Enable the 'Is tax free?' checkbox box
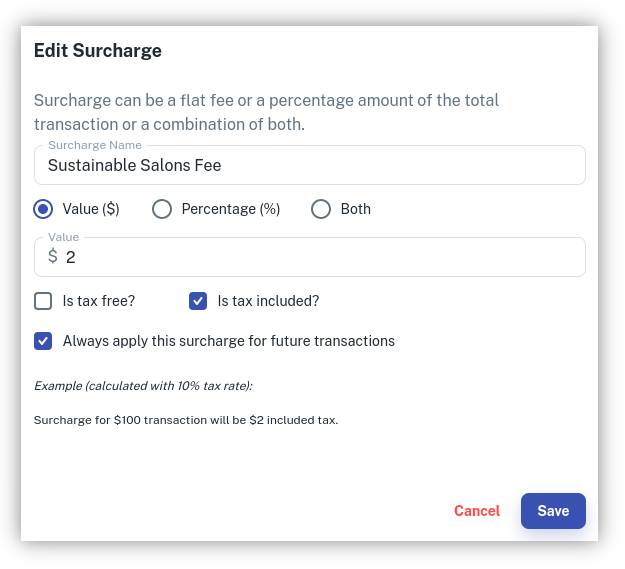The image size is (625, 569). 43,300
